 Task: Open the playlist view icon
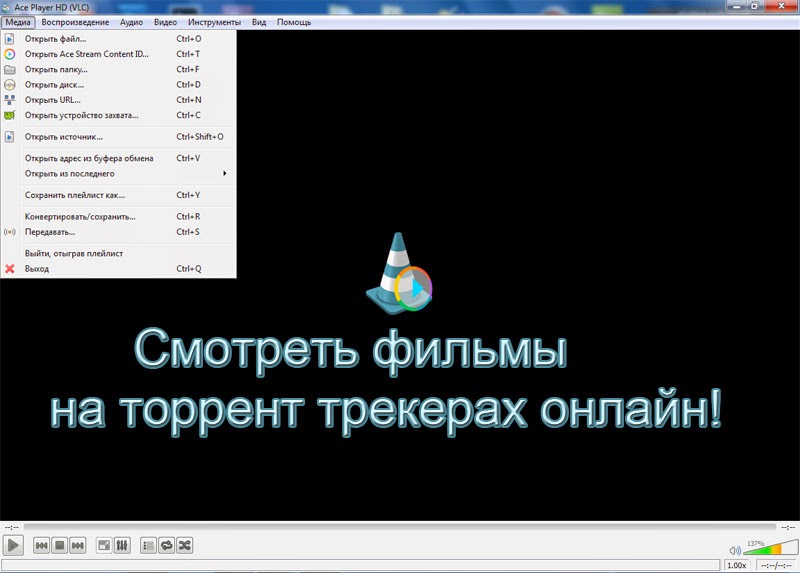click(148, 545)
